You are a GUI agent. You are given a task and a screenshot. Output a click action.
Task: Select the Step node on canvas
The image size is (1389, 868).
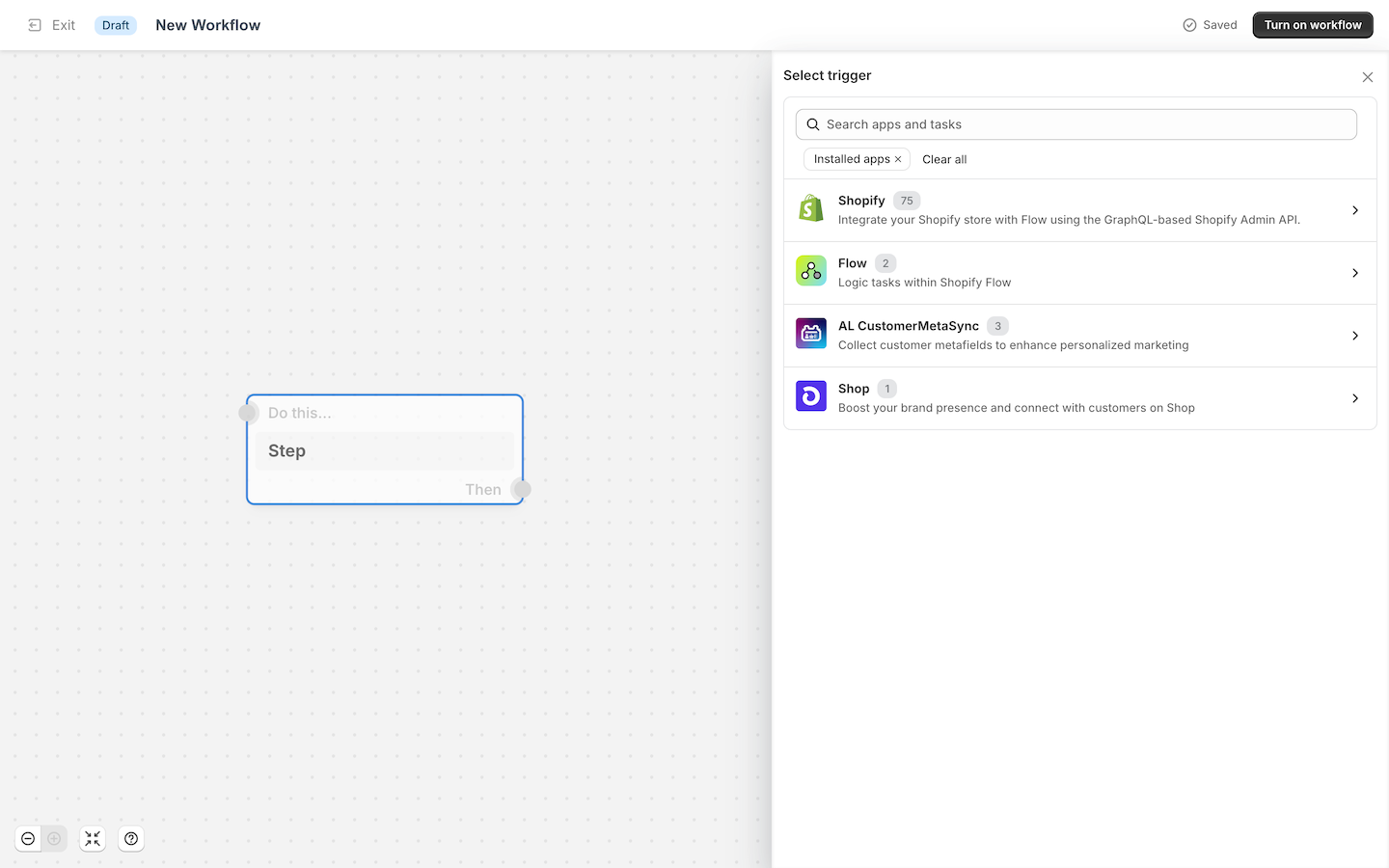click(384, 450)
